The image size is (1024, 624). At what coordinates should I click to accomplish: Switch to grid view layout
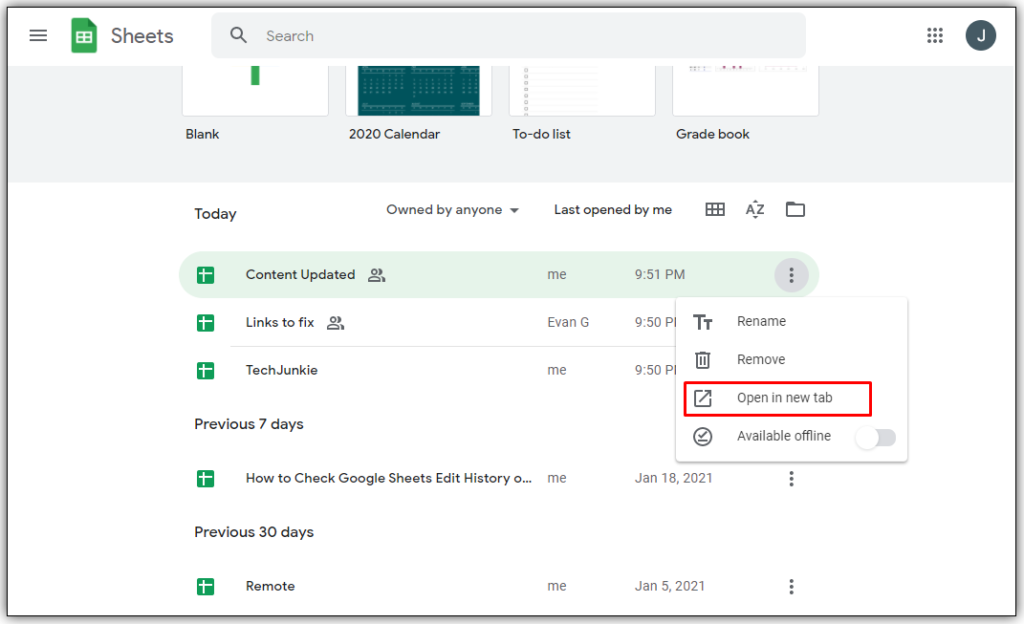714,209
